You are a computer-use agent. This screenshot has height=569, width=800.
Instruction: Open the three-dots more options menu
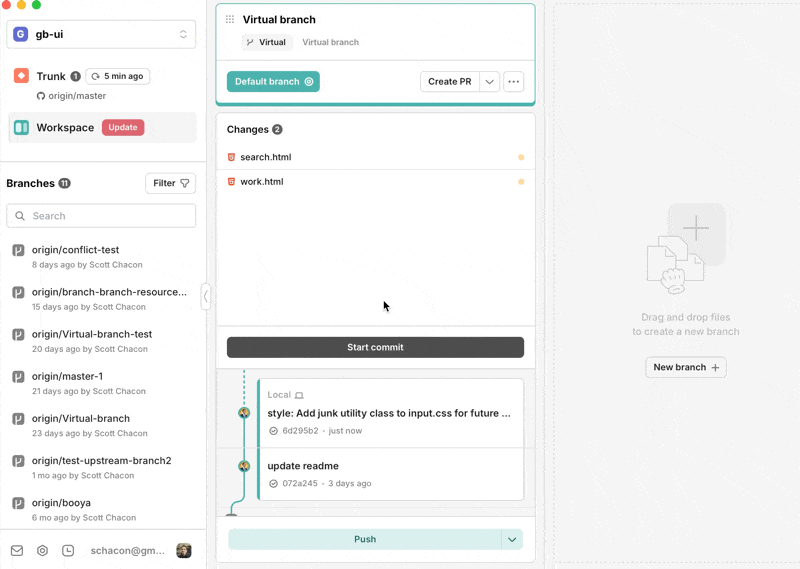pyautogui.click(x=513, y=82)
